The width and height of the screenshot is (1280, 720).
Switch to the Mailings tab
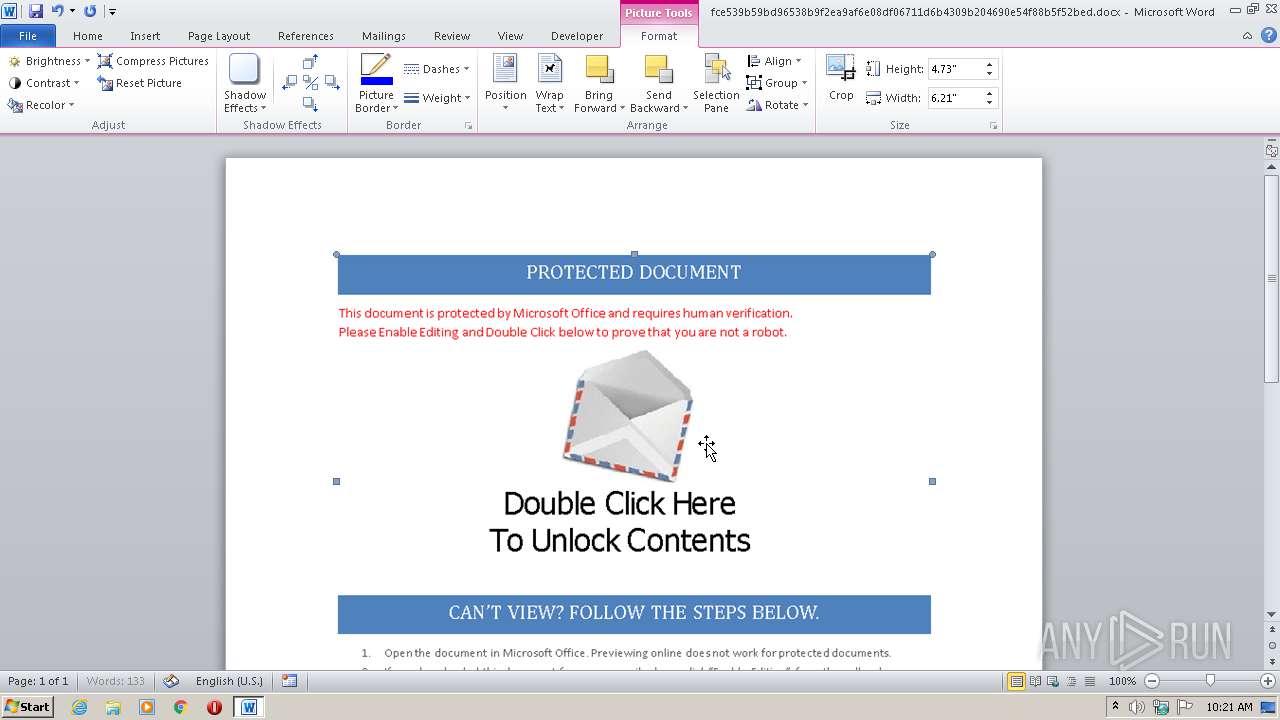[x=384, y=36]
